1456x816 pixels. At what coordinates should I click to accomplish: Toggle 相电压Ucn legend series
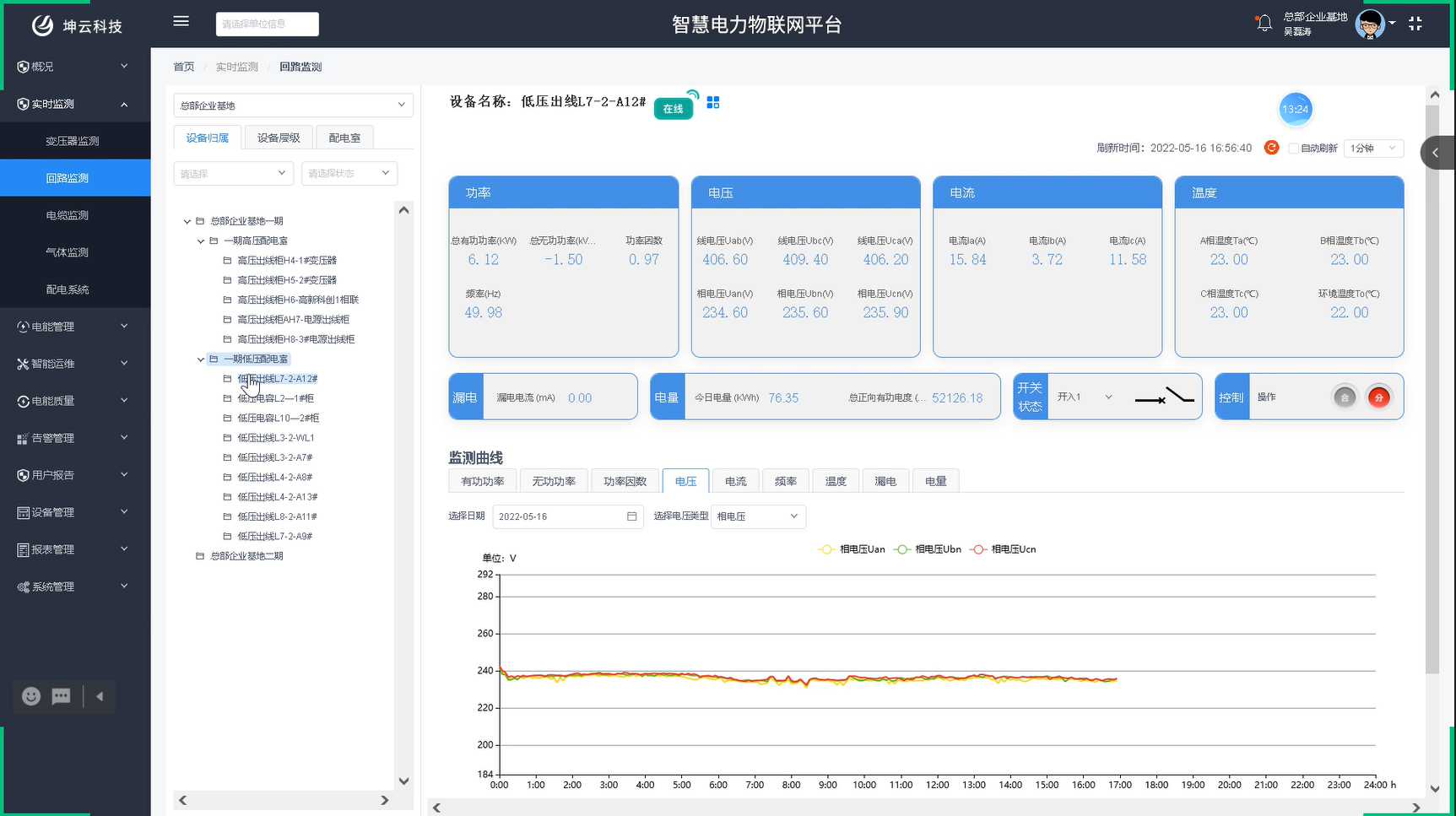click(1003, 549)
